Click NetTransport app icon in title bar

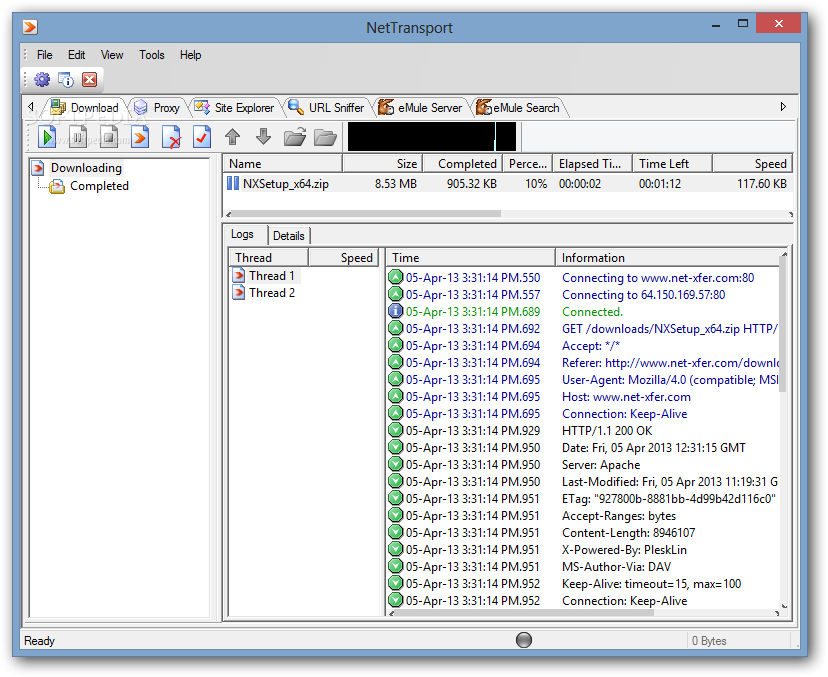30,27
